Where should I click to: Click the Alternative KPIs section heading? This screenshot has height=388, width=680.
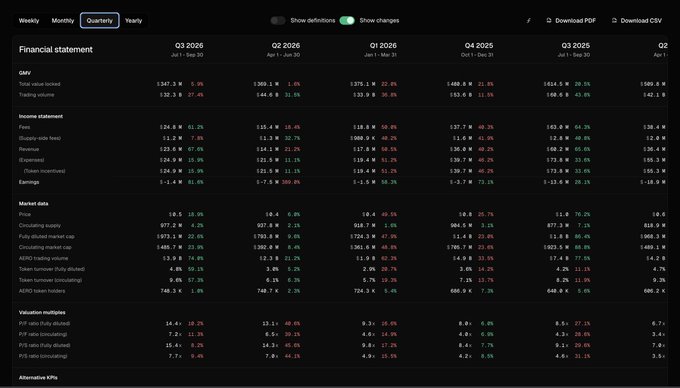[x=38, y=378]
